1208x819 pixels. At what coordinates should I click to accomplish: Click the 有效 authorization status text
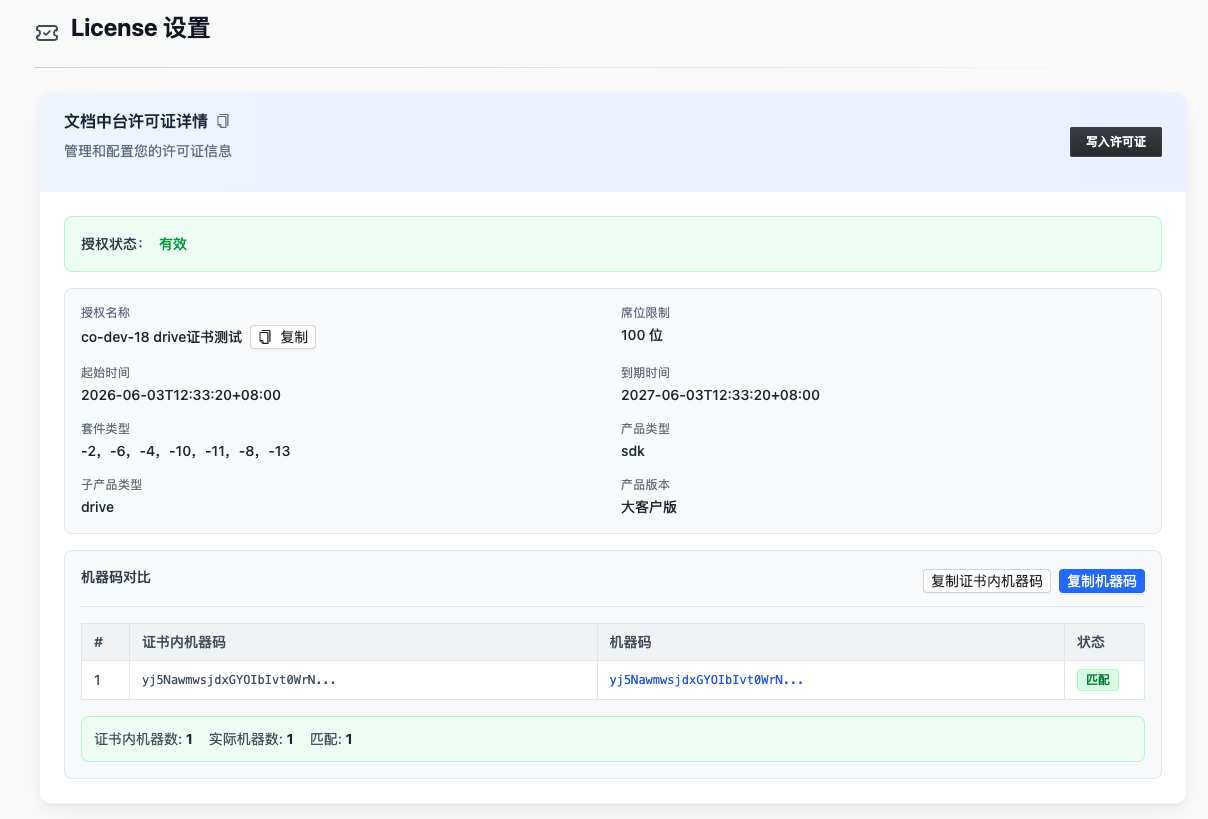pos(173,244)
